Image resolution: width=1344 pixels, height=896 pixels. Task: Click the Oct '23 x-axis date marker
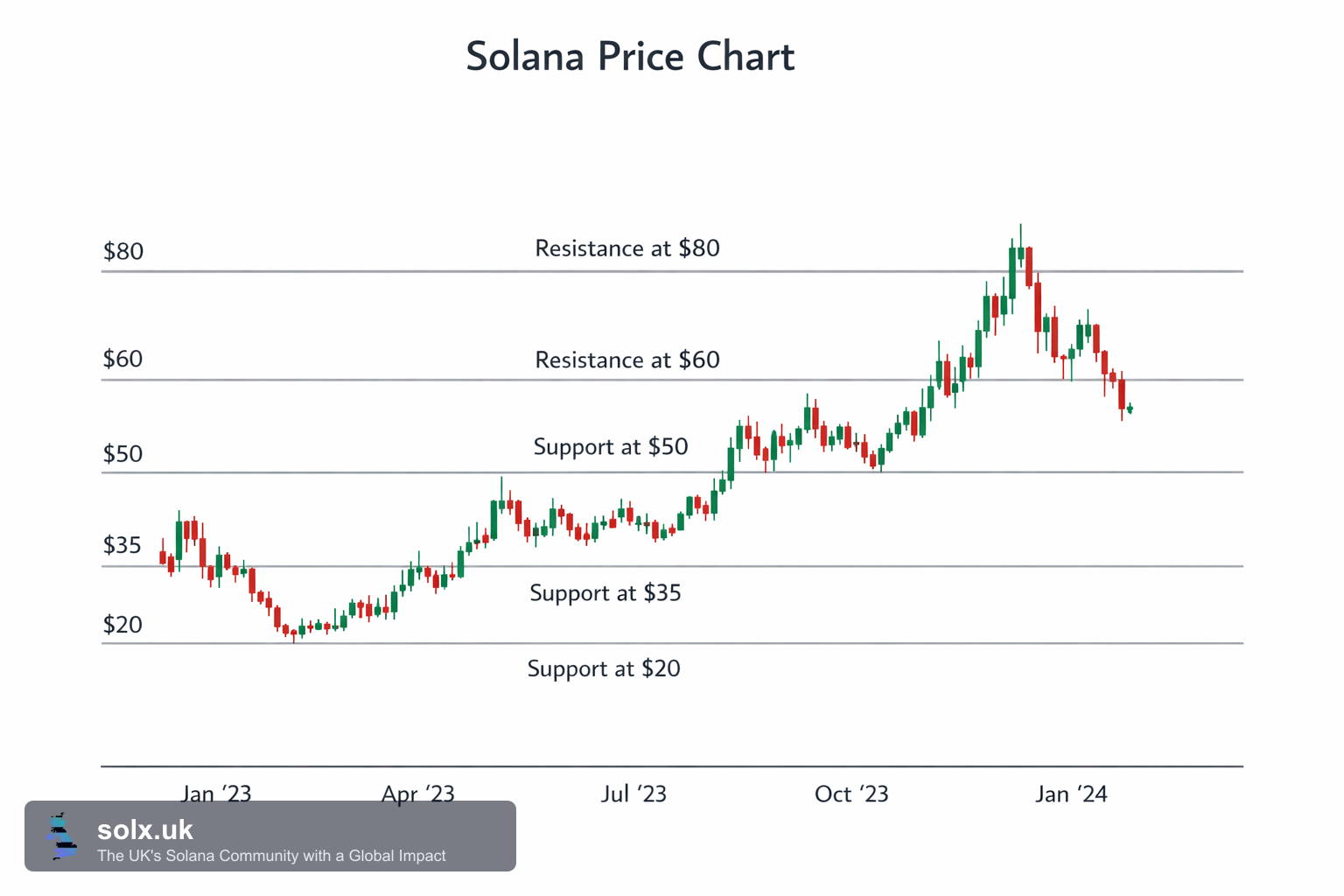pos(851,794)
